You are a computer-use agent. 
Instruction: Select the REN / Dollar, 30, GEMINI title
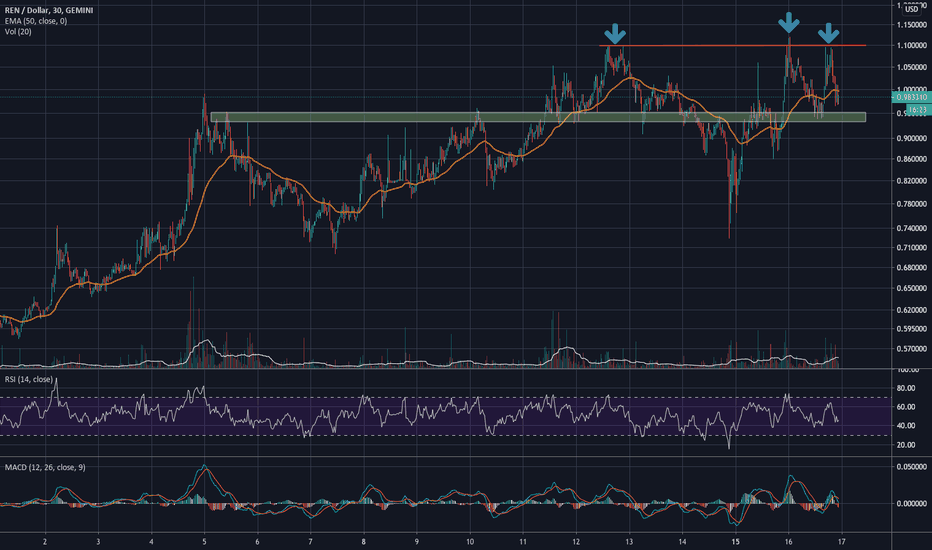49,10
